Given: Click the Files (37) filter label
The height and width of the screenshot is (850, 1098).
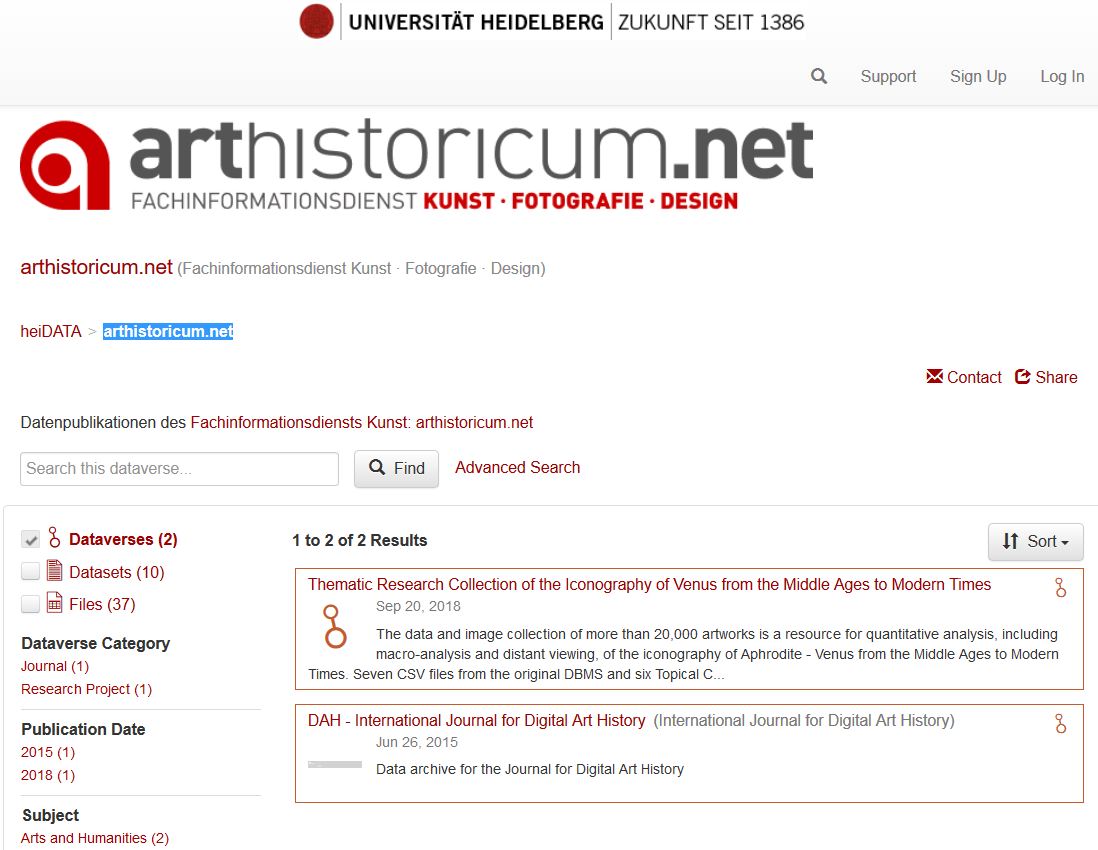Looking at the screenshot, I should pyautogui.click(x=102, y=604).
